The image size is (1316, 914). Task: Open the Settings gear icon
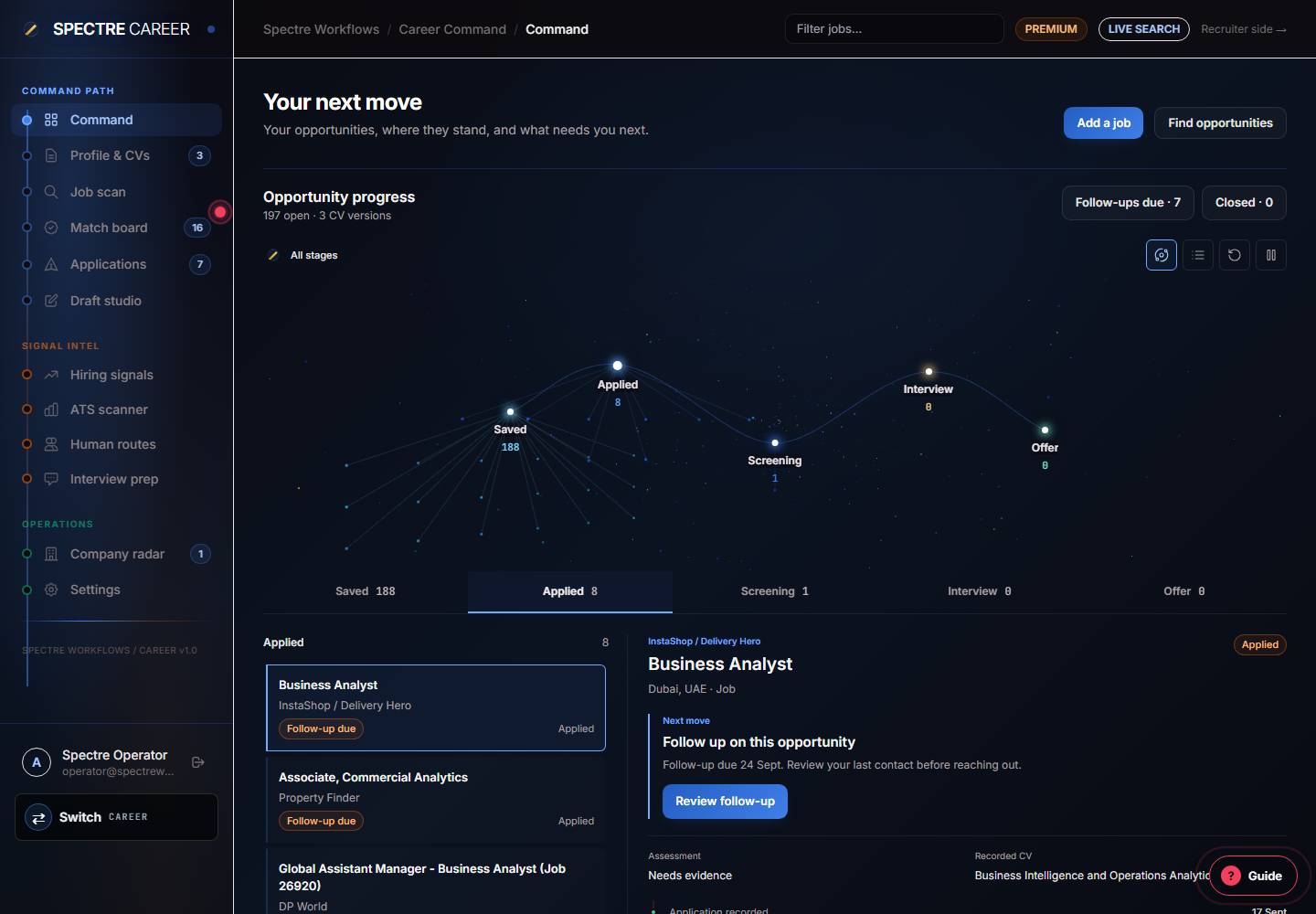(51, 590)
